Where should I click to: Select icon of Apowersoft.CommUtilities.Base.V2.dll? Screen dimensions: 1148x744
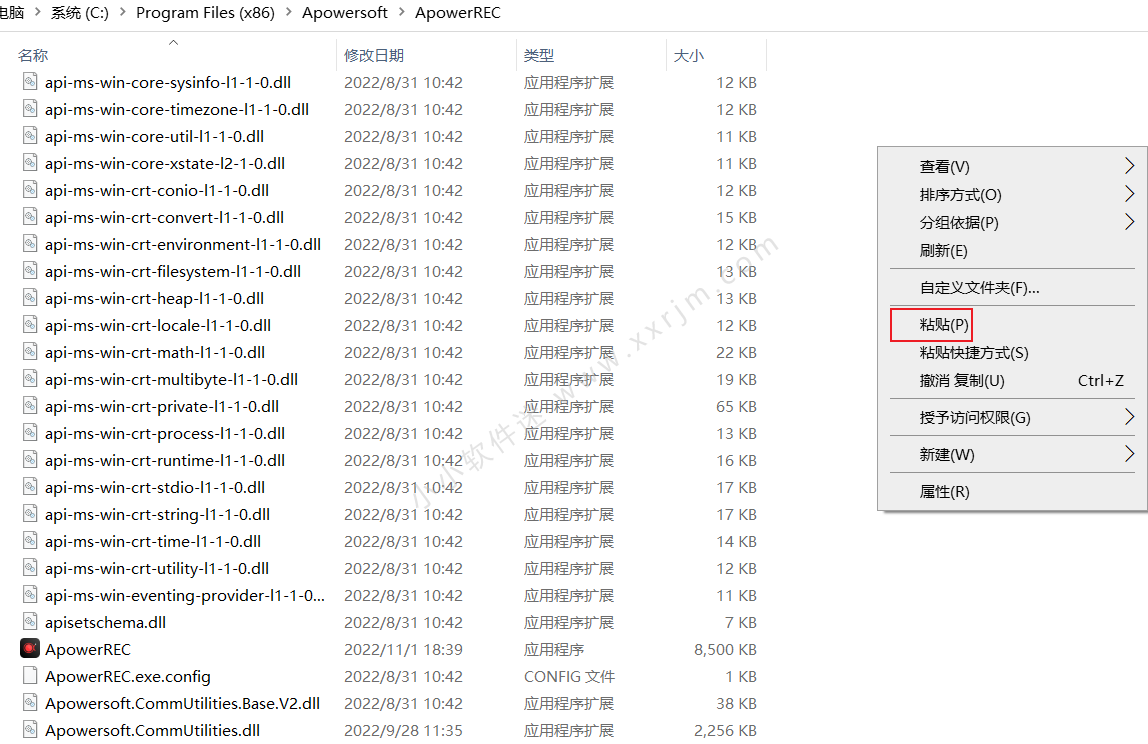(x=30, y=703)
